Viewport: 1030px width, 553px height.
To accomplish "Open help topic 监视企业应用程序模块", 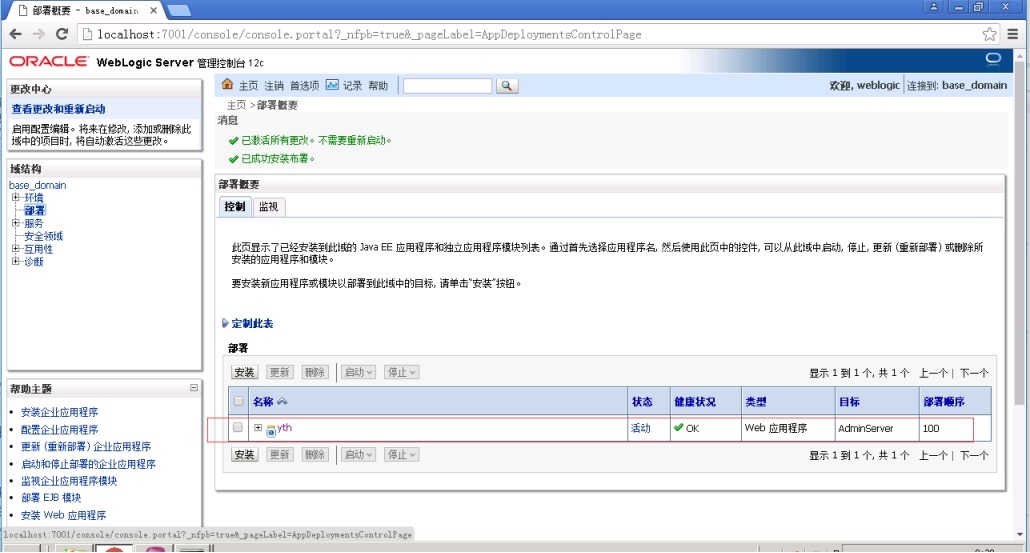I will tap(69, 481).
